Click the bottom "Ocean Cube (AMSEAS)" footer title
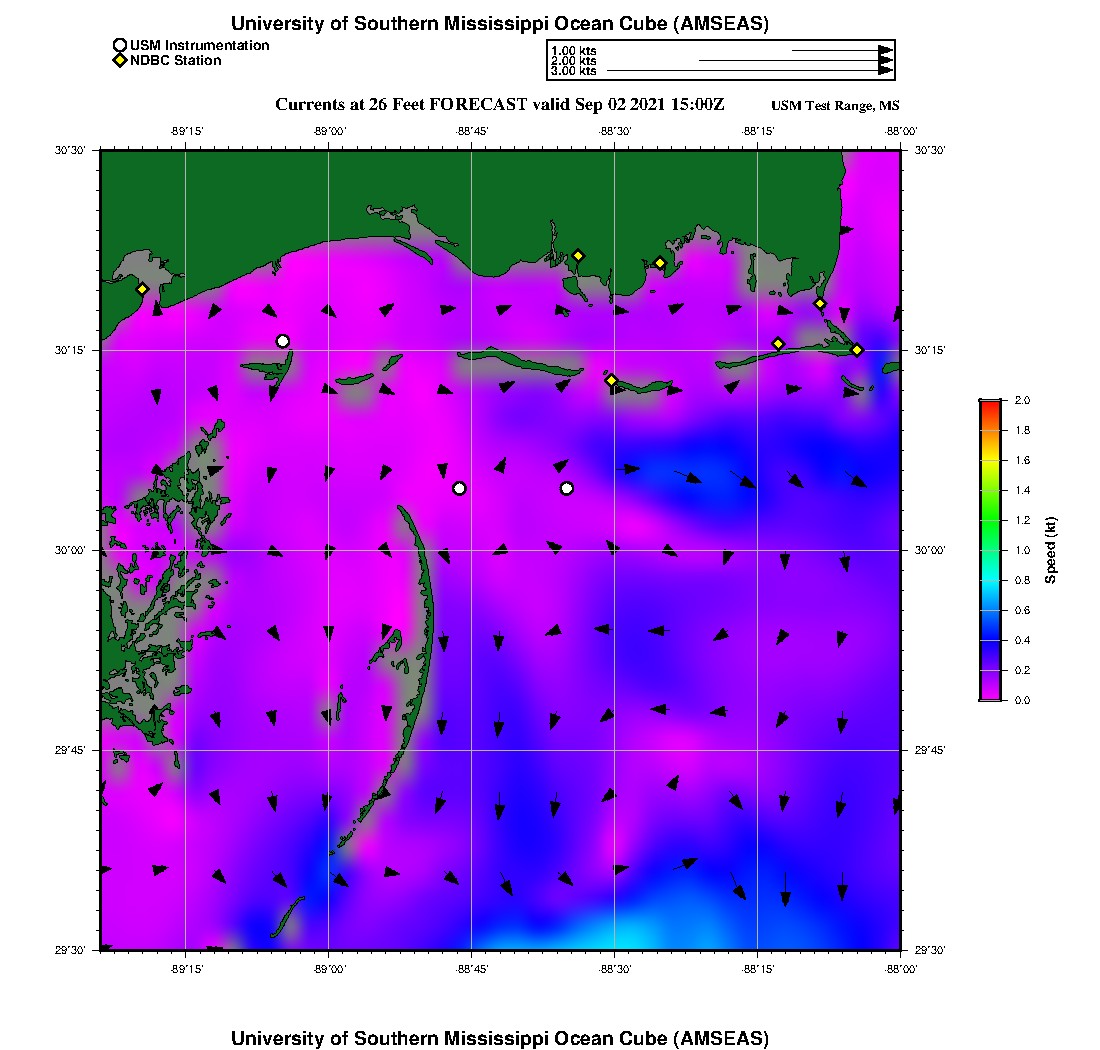This screenshot has height=1050, width=1100. pos(500,1038)
